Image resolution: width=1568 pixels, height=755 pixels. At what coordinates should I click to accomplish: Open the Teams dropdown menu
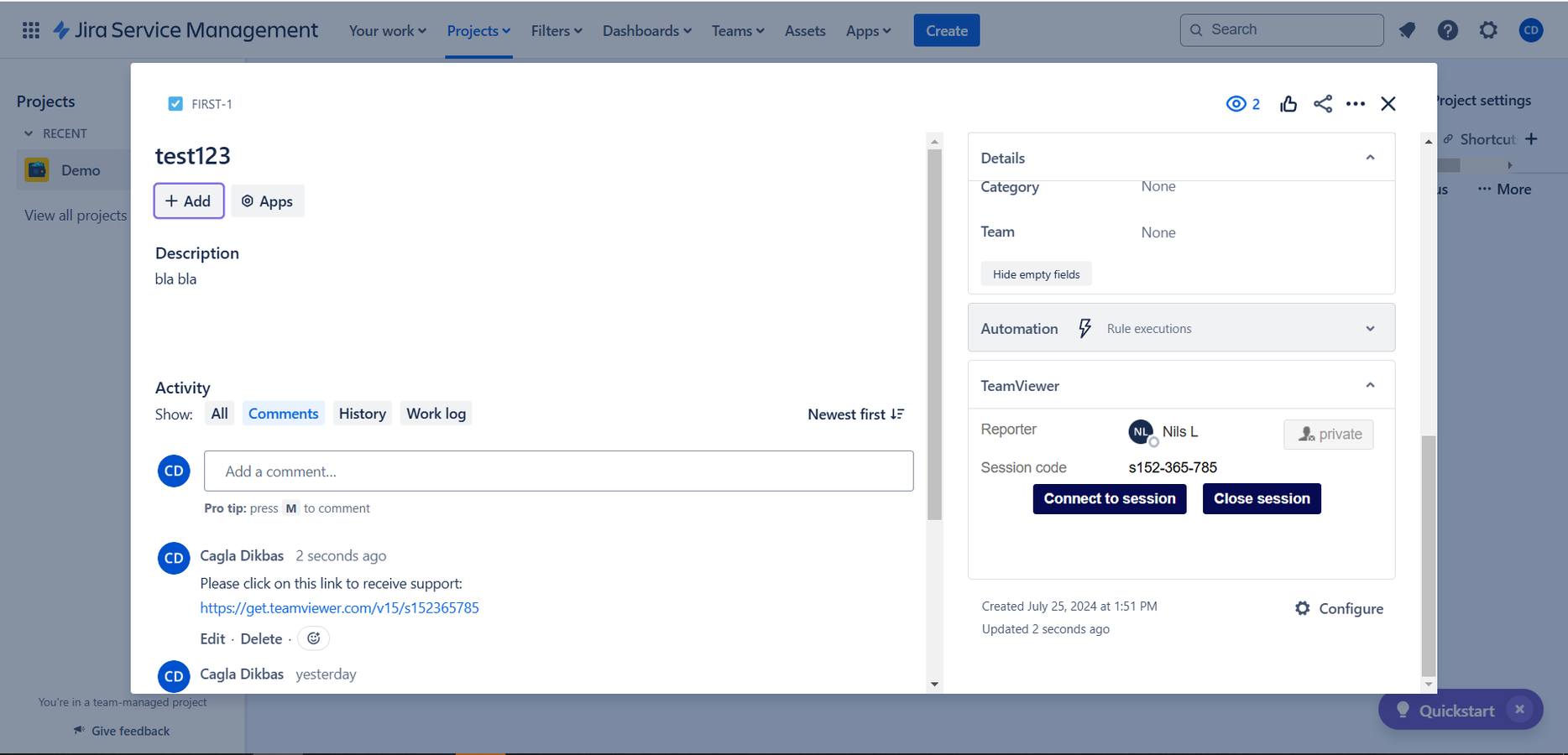(x=738, y=31)
